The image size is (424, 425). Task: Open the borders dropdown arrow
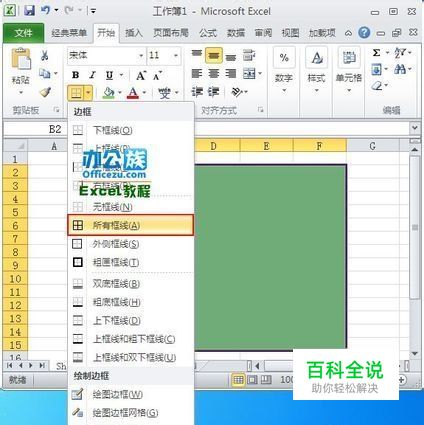coord(88,93)
